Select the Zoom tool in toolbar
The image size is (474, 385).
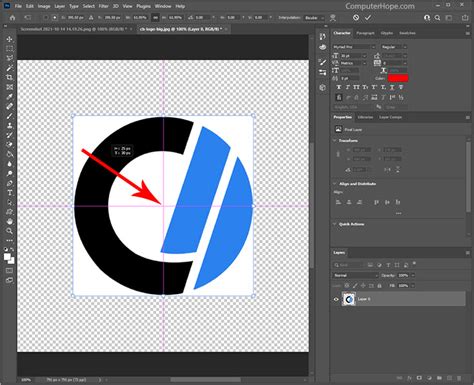tap(9, 231)
